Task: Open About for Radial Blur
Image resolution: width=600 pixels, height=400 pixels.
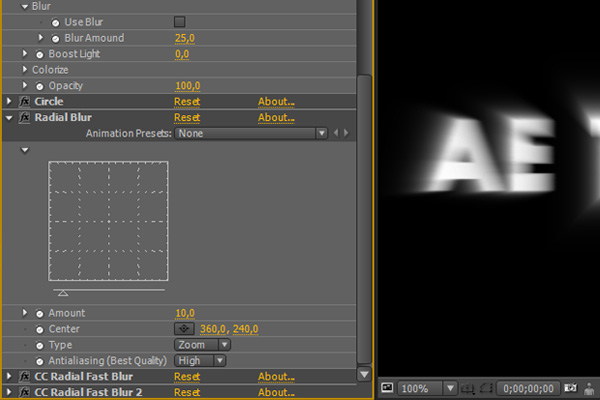Action: [276, 118]
